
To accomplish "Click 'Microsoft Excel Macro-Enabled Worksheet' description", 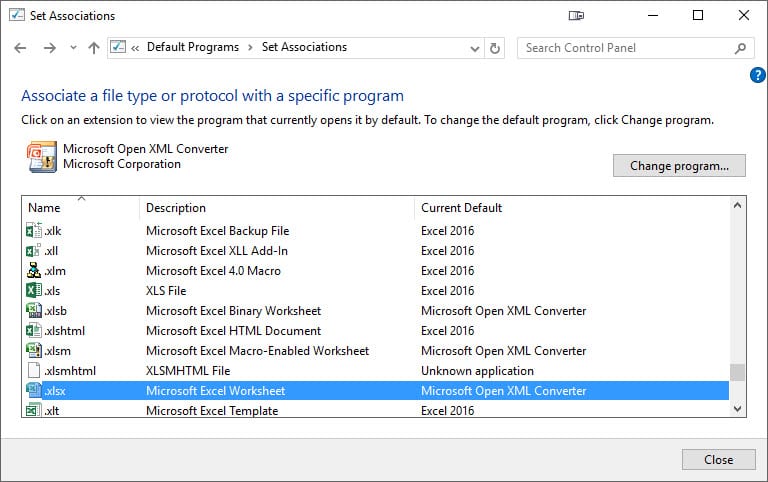I will tap(258, 351).
